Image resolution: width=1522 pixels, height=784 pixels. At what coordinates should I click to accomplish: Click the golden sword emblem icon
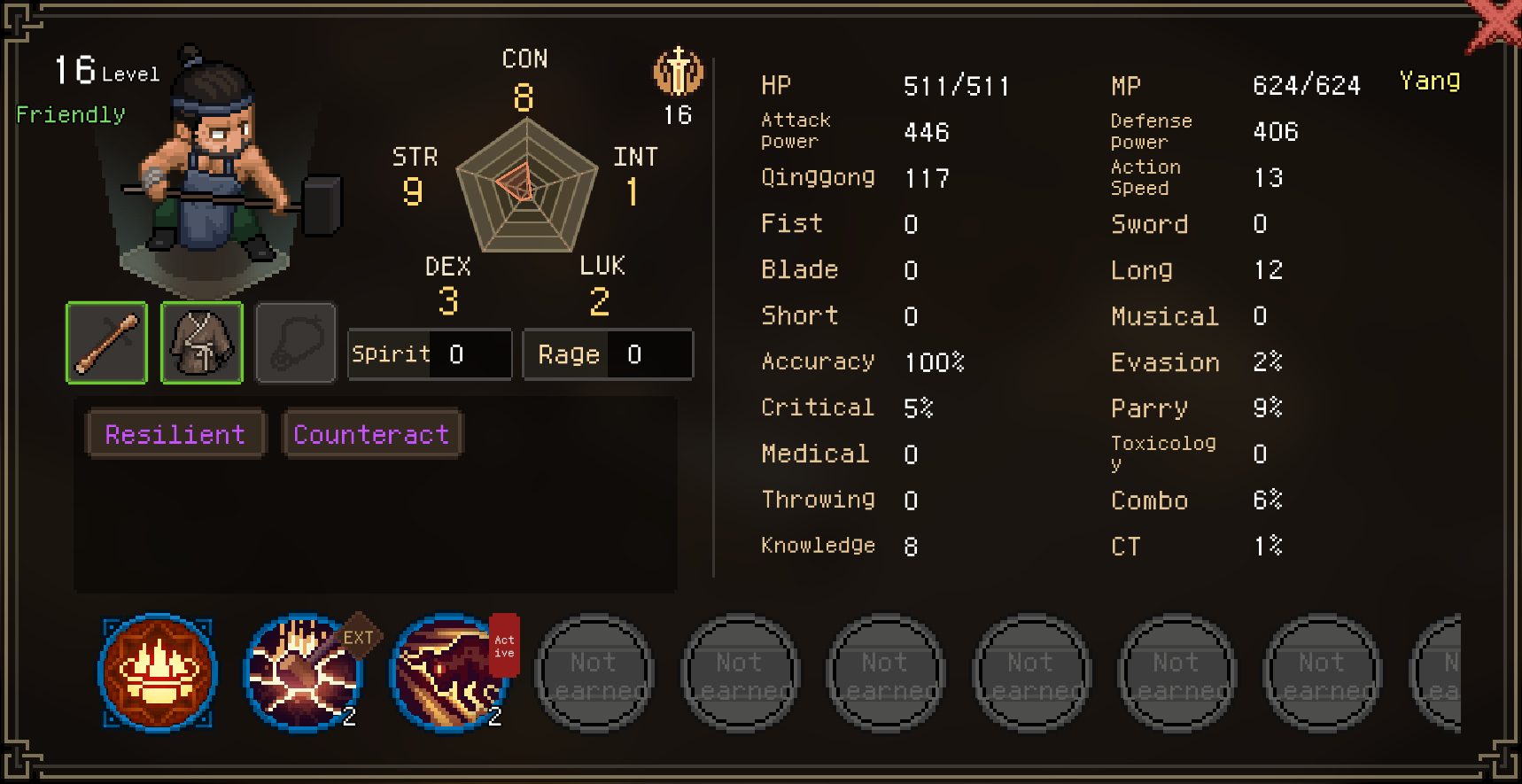pyautogui.click(x=679, y=72)
